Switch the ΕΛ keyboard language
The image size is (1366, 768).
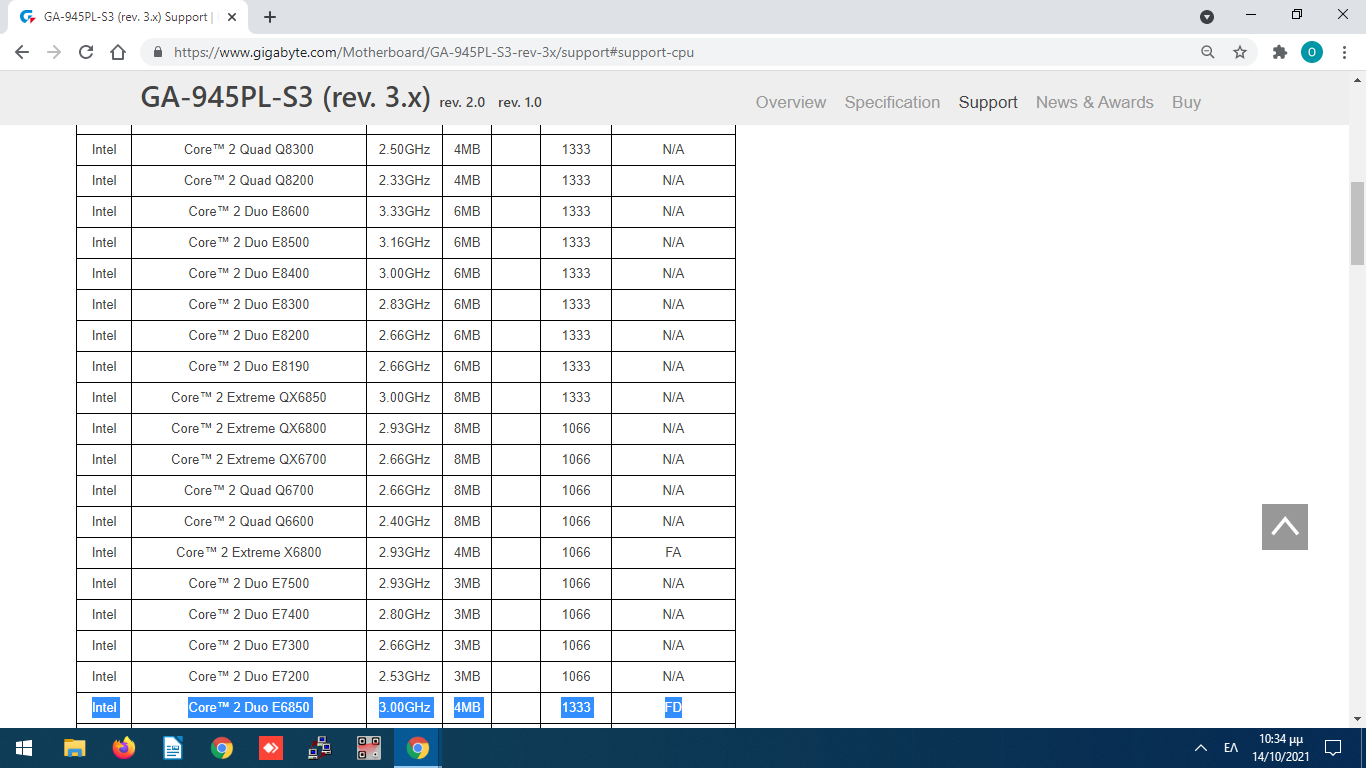click(1231, 748)
